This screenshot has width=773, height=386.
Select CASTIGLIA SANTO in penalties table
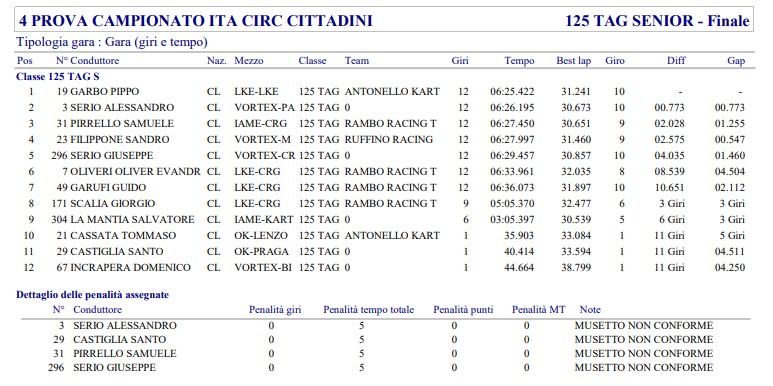[x=120, y=340]
